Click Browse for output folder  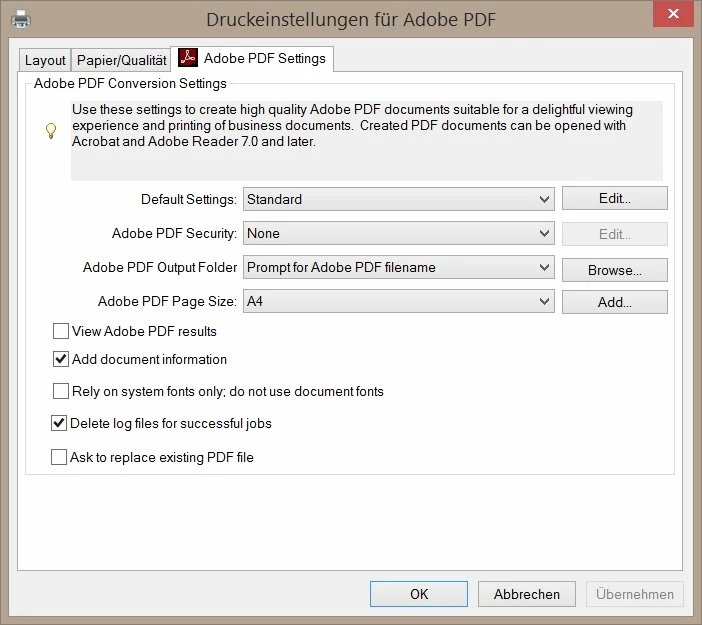(615, 270)
